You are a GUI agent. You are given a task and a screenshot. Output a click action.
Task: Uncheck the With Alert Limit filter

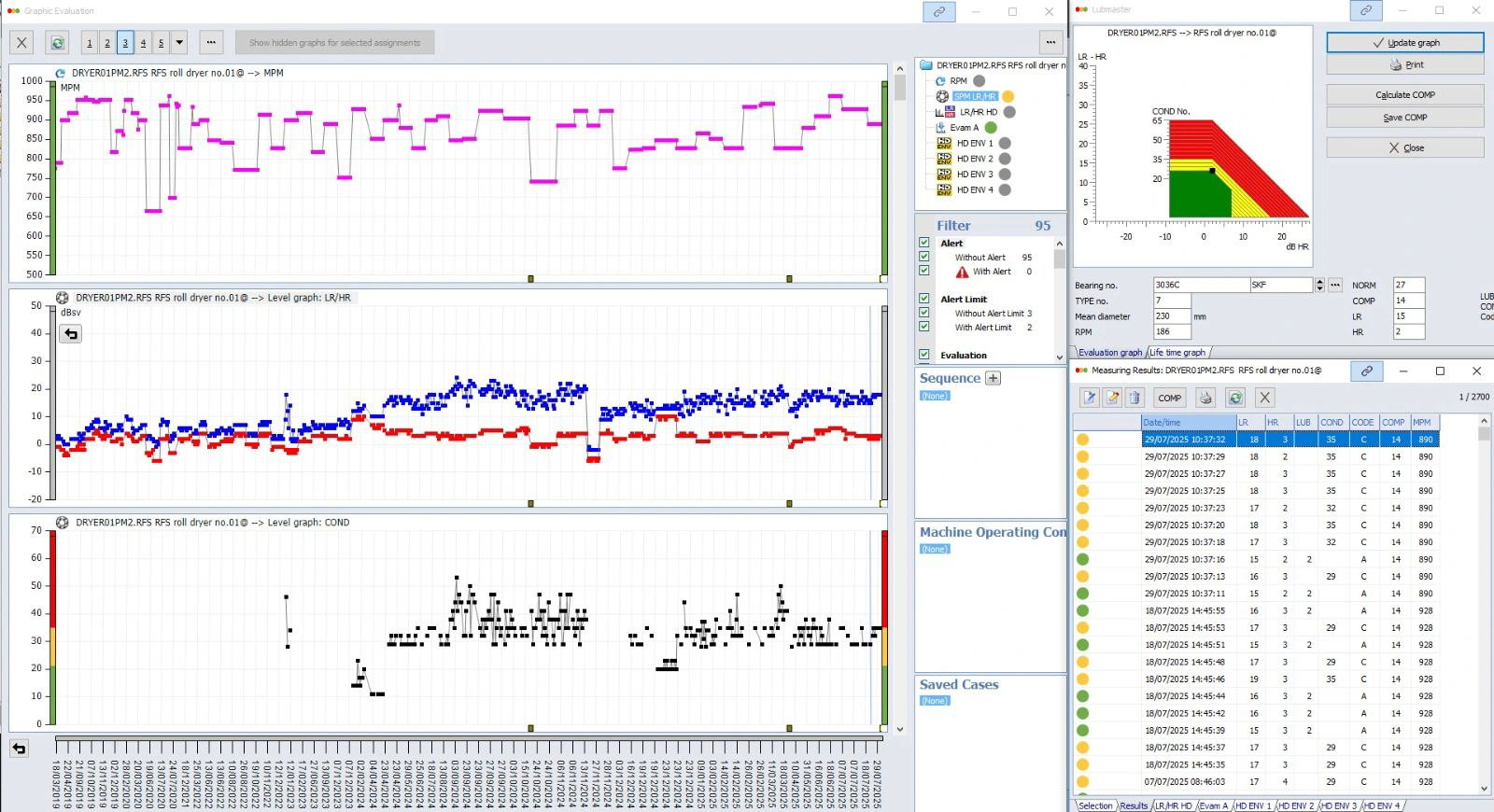point(923,328)
